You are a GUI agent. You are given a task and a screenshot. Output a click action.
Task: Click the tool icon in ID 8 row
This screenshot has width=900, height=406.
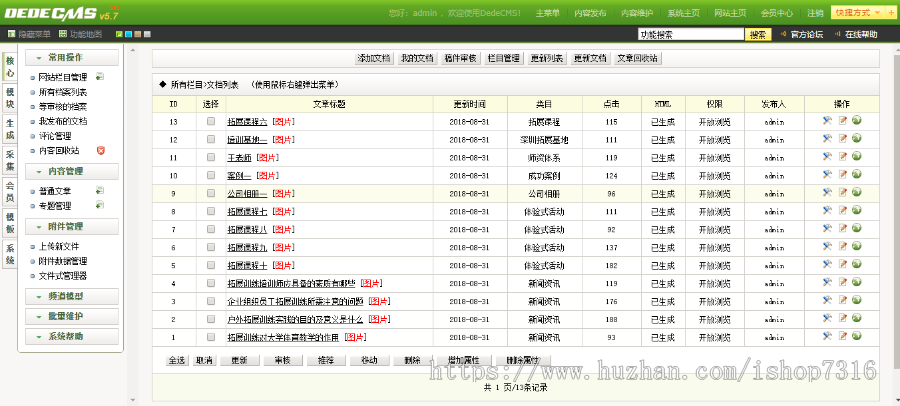tap(827, 210)
